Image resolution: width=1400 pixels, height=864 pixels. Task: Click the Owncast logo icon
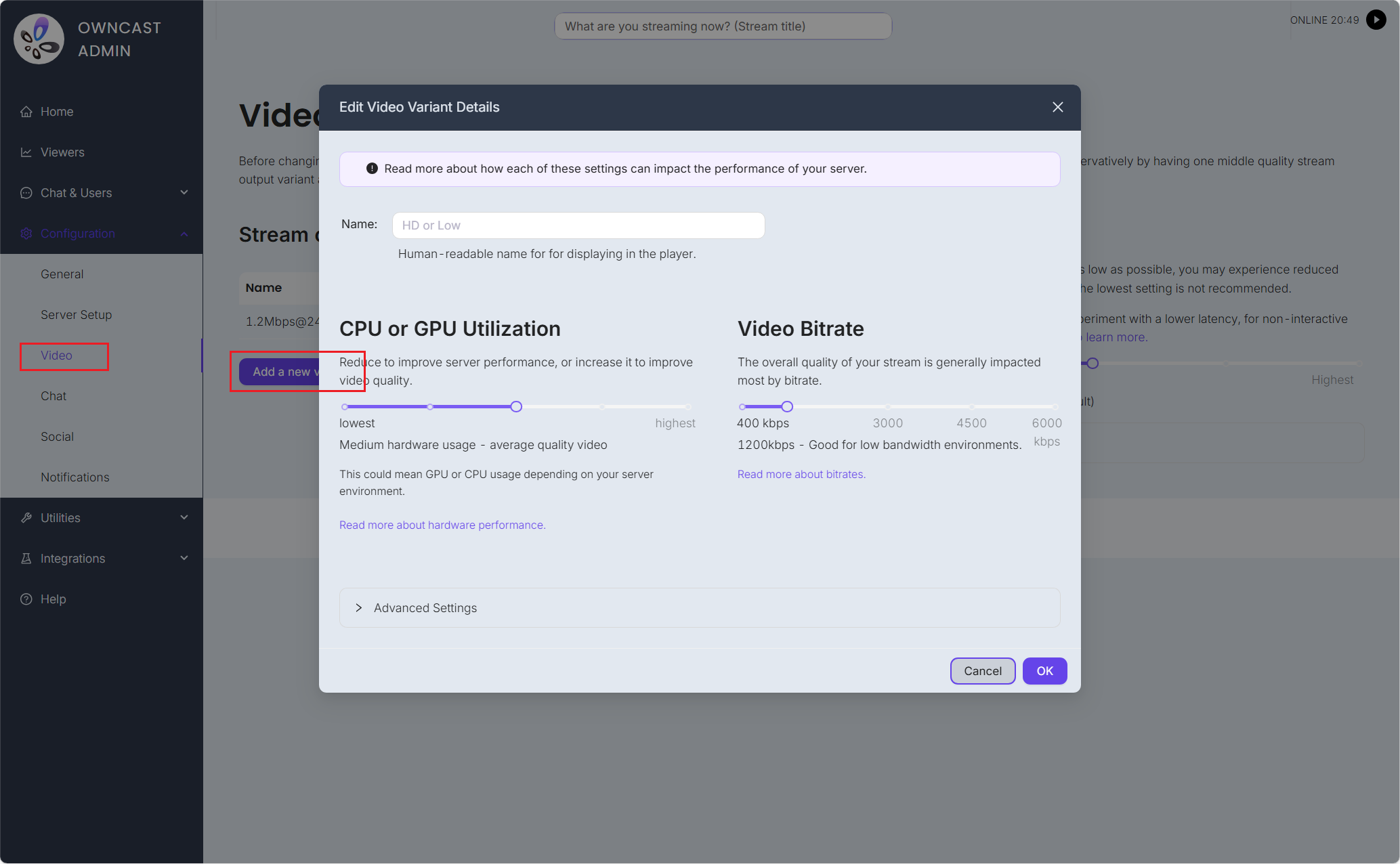39,39
